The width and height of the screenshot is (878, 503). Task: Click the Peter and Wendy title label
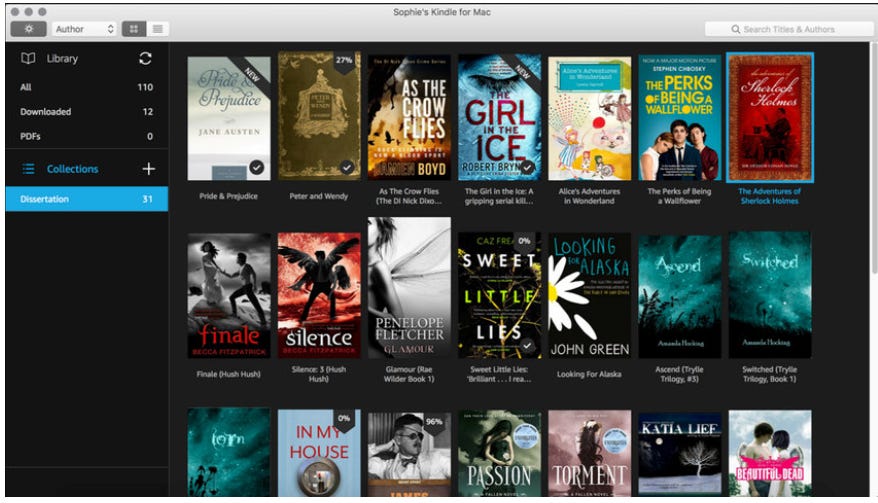(319, 196)
